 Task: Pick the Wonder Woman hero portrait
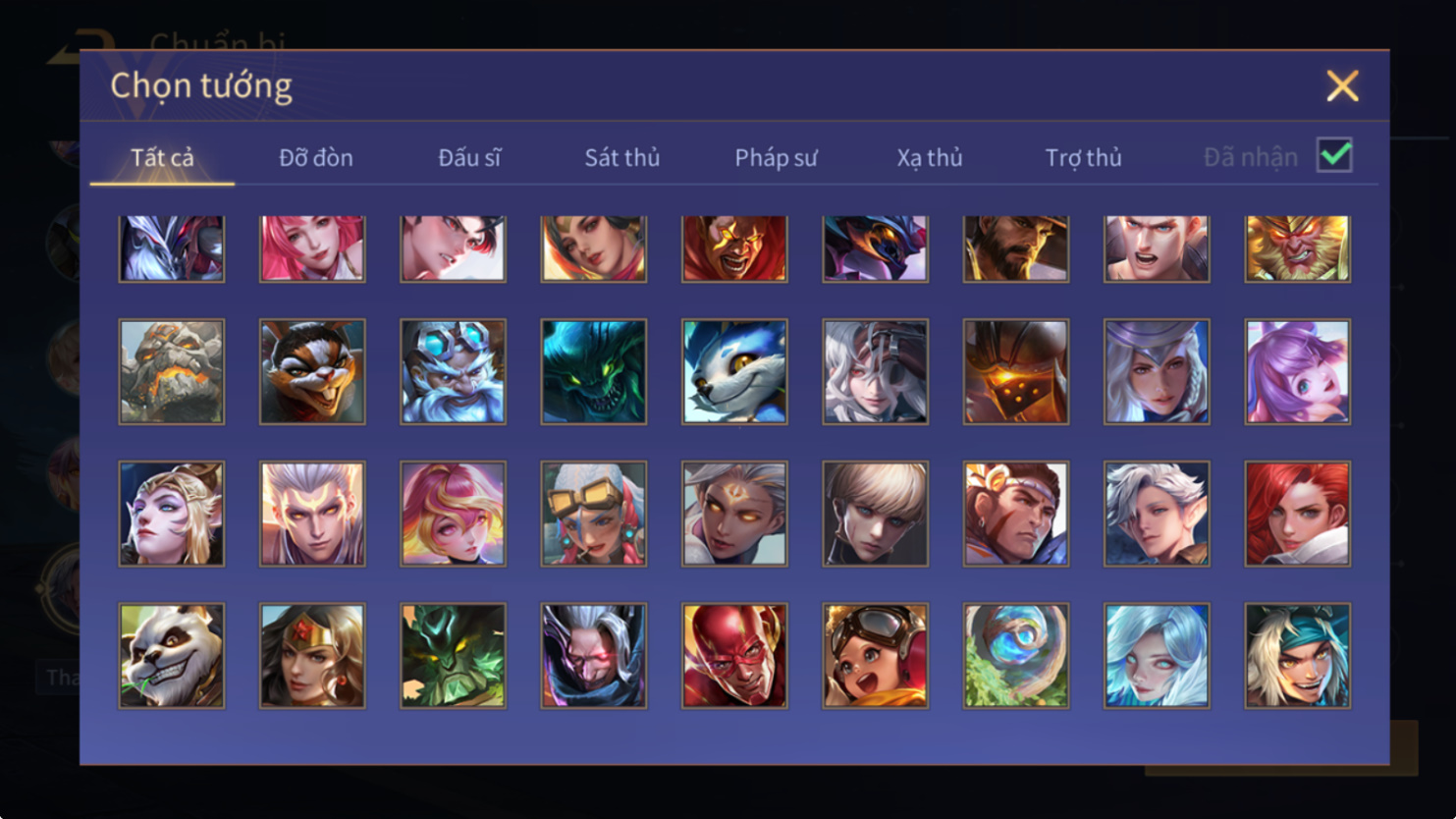tap(312, 656)
